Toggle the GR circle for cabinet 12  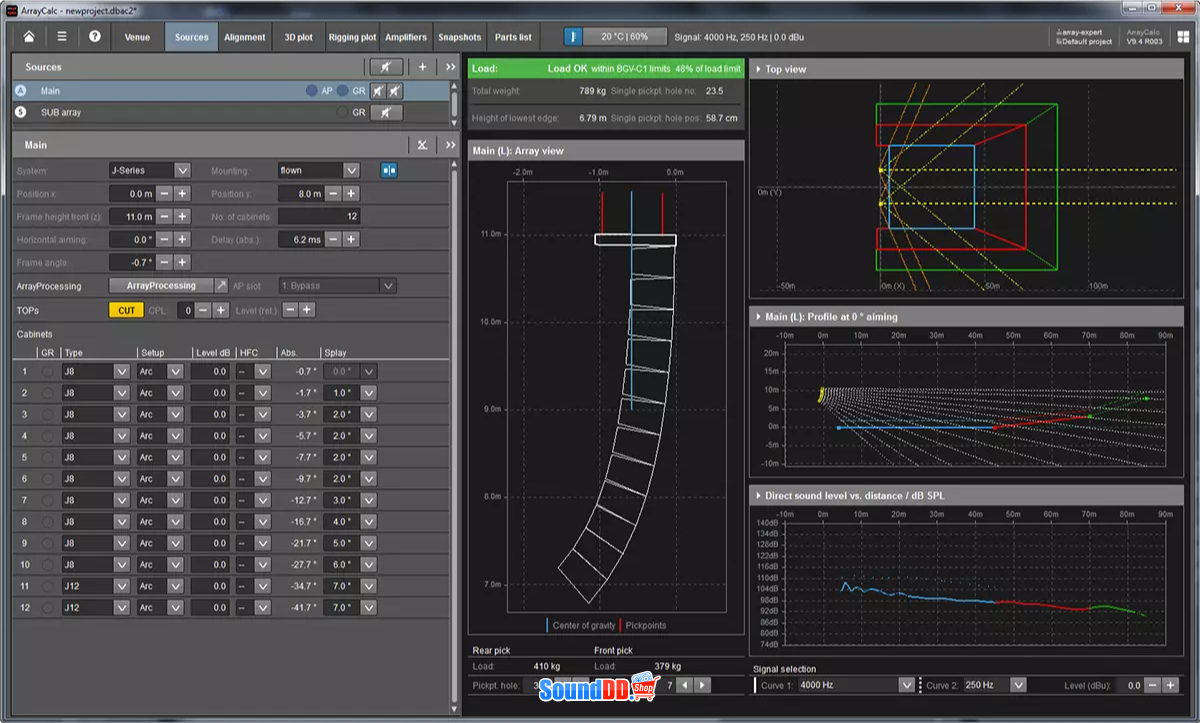pyautogui.click(x=47, y=608)
